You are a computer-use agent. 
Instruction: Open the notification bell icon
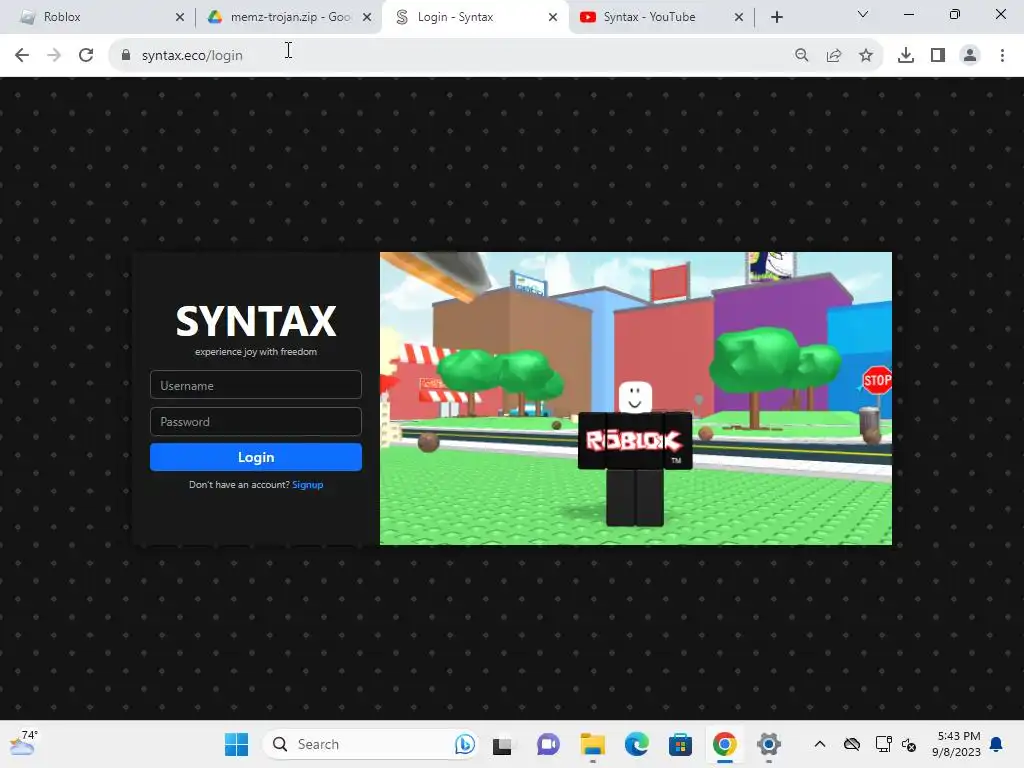tap(997, 744)
